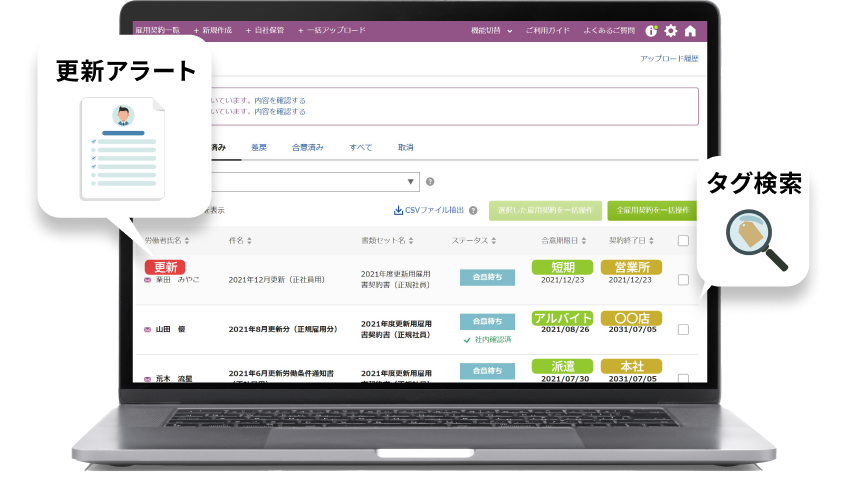Open the information icon in the purple header

651,31
